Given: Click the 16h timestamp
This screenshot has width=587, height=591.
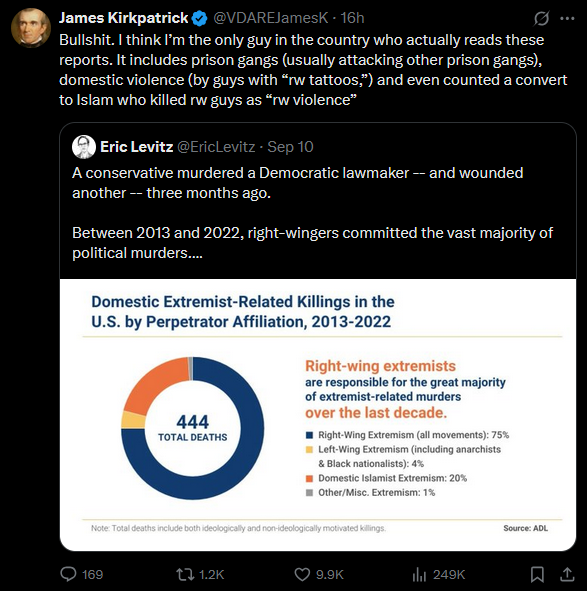Looking at the screenshot, I should [352, 18].
